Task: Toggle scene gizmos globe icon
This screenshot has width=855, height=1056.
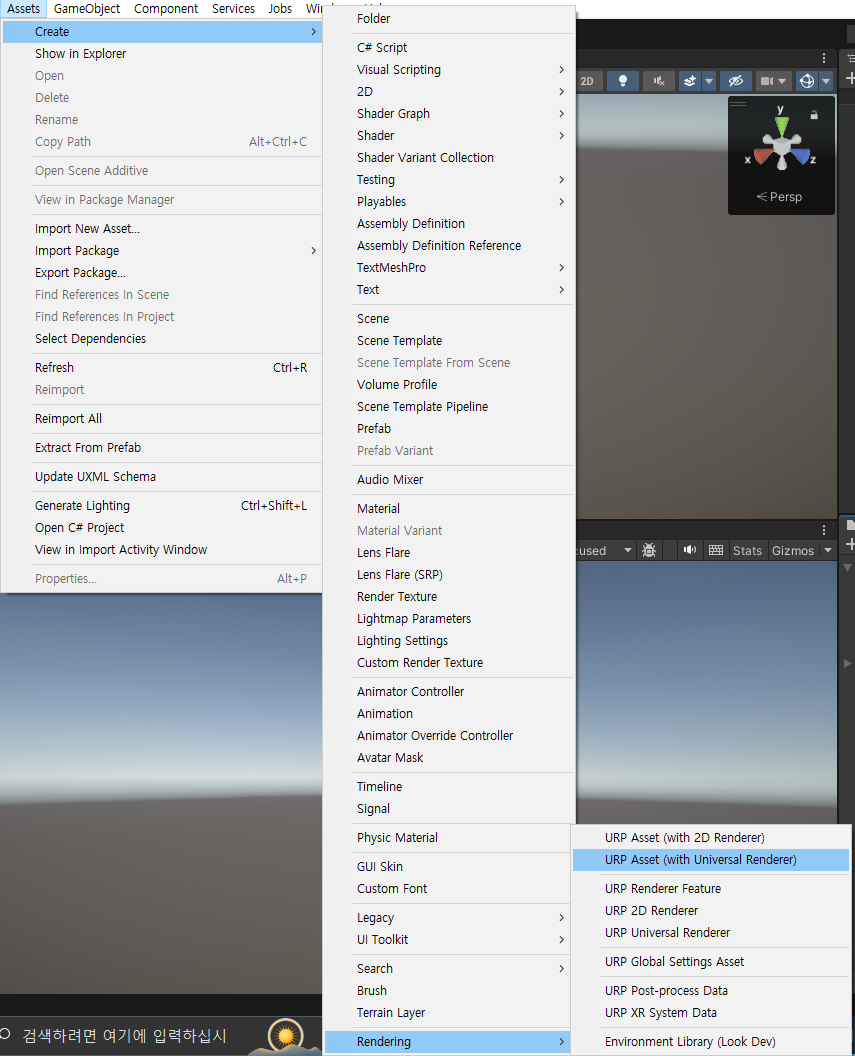Action: 807,81
